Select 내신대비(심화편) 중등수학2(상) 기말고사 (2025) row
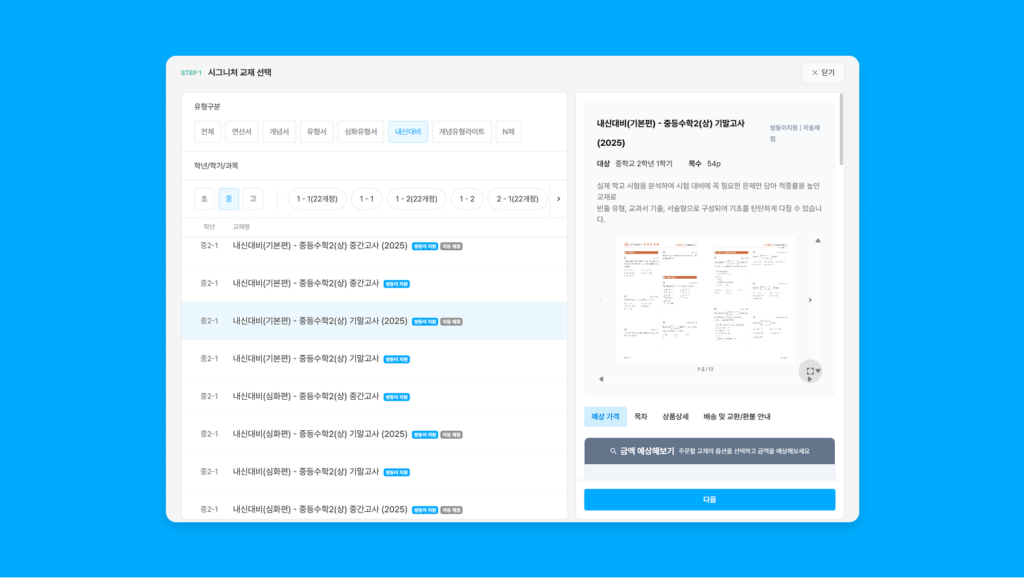This screenshot has height=578, width=1024. point(374,434)
